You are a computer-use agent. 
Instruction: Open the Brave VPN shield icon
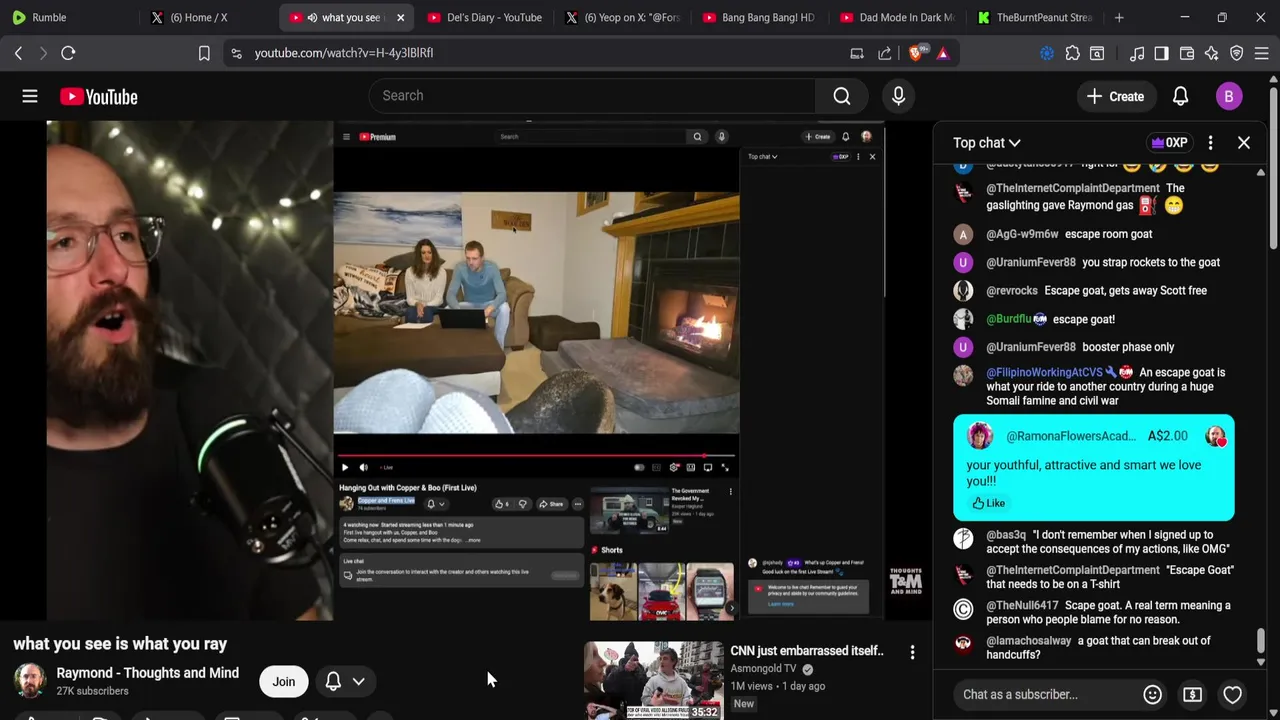click(1237, 53)
